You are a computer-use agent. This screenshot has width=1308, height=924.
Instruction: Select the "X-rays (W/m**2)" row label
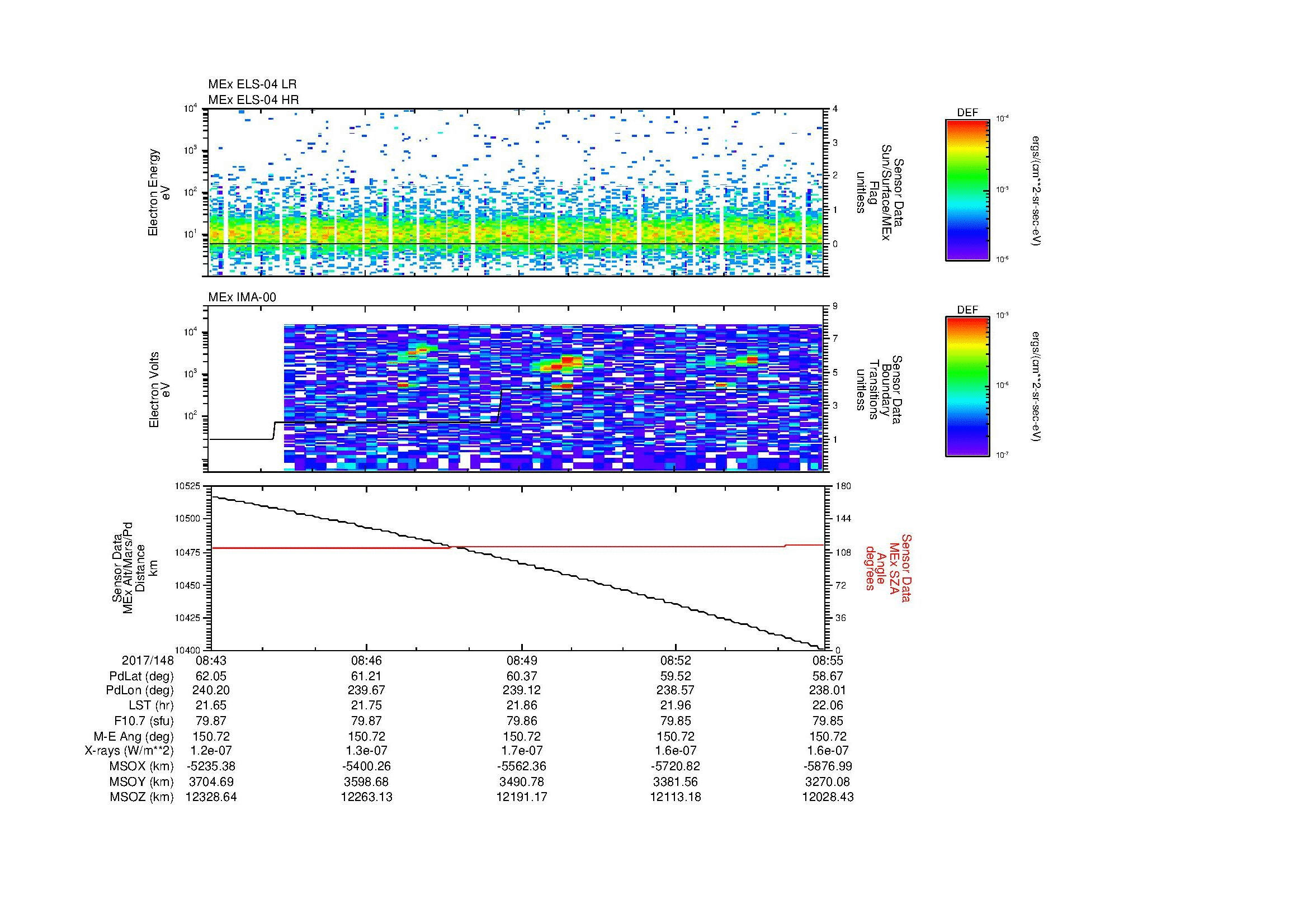click(x=129, y=751)
